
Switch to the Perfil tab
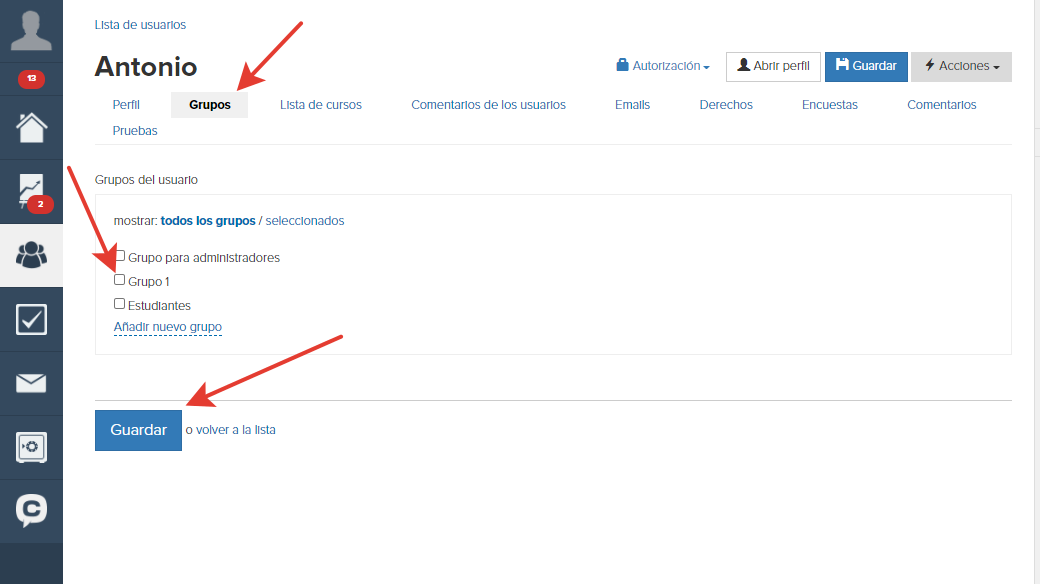coord(126,105)
